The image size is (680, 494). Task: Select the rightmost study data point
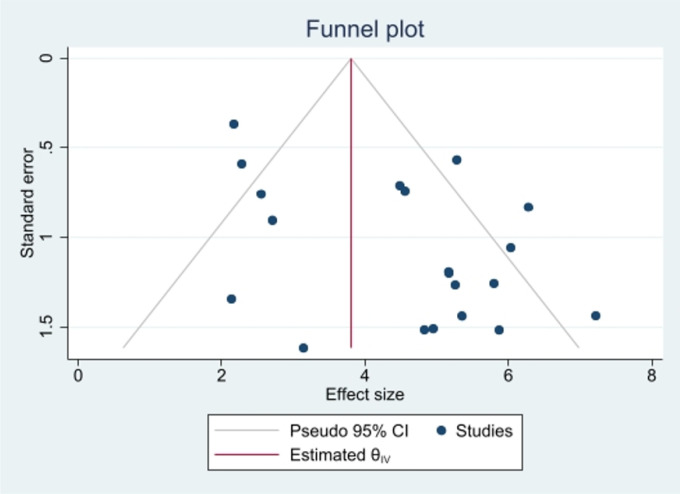pyautogui.click(x=596, y=316)
